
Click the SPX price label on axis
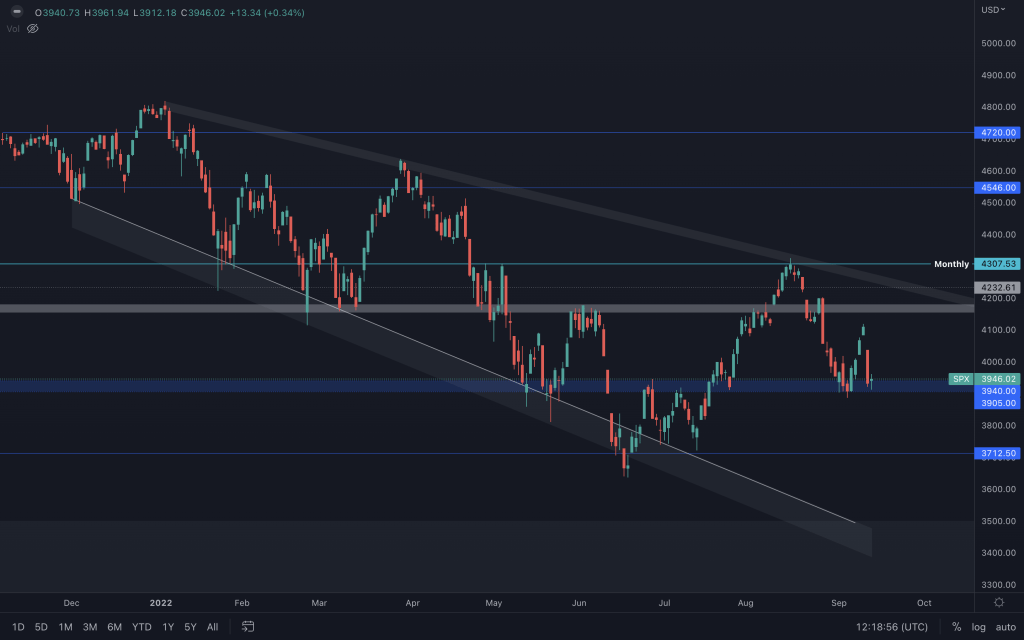point(961,379)
